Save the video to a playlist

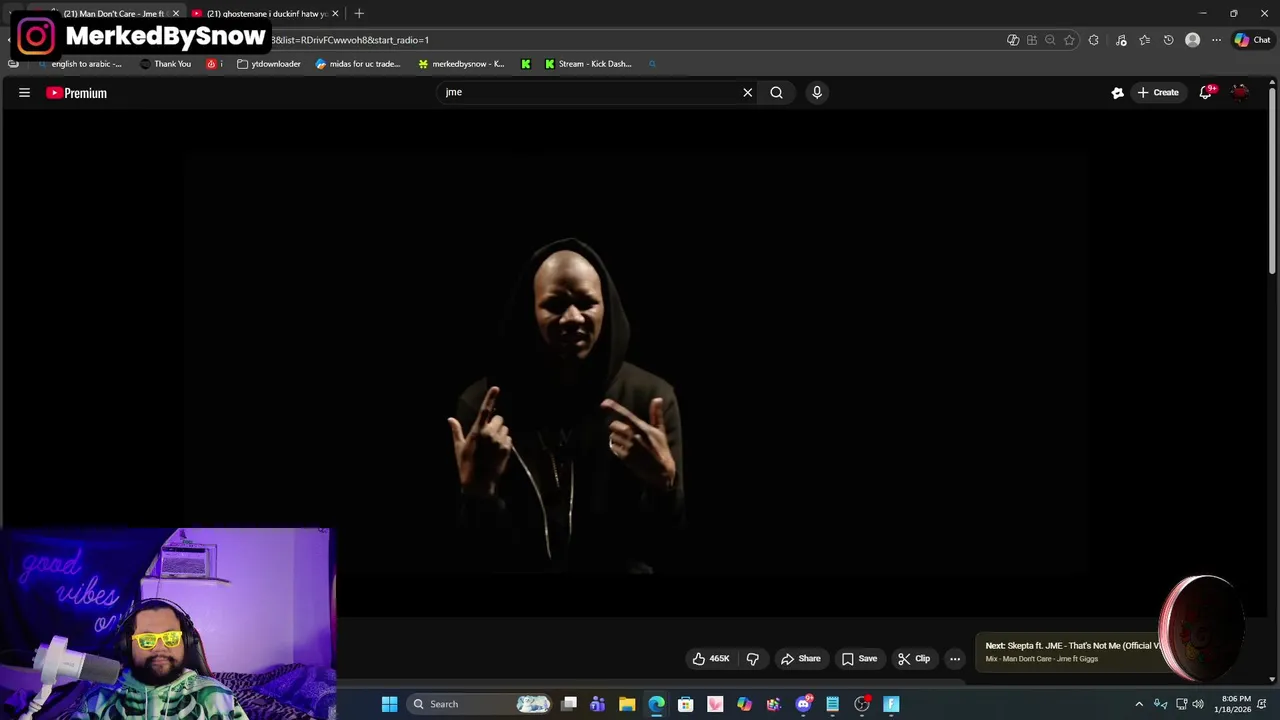point(860,659)
